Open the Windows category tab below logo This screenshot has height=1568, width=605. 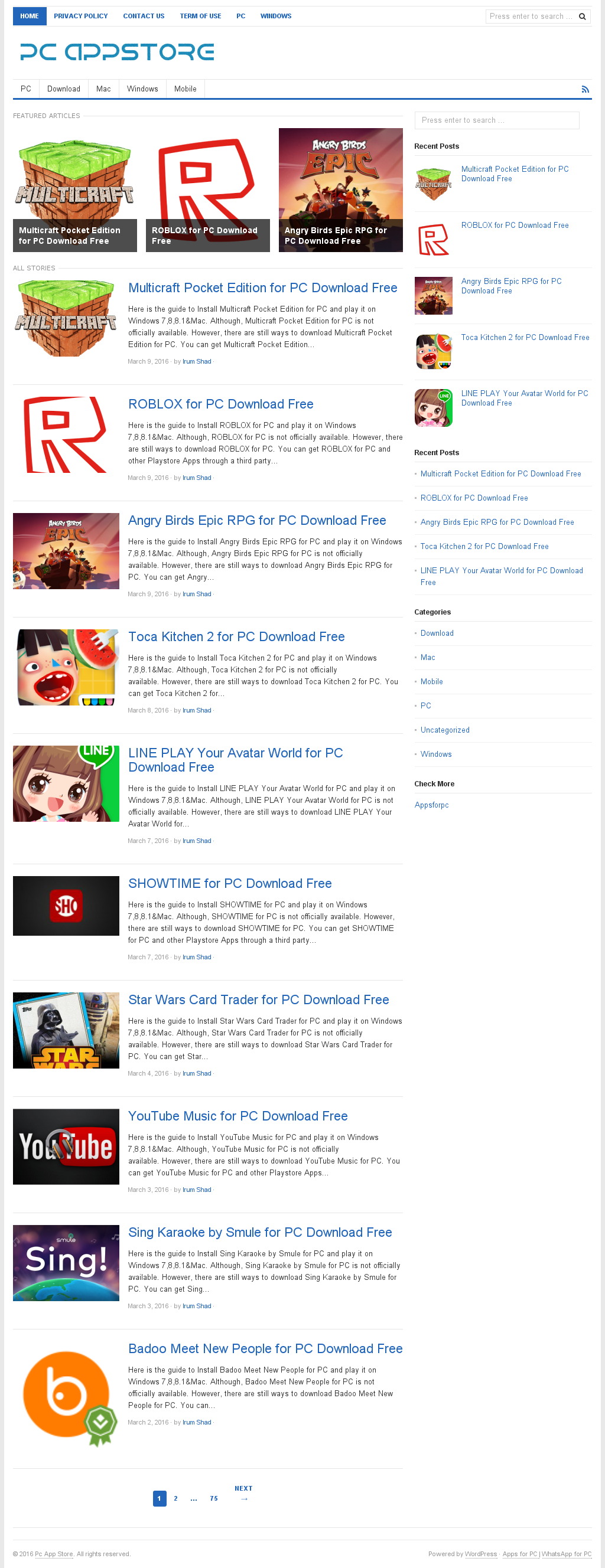tap(142, 89)
